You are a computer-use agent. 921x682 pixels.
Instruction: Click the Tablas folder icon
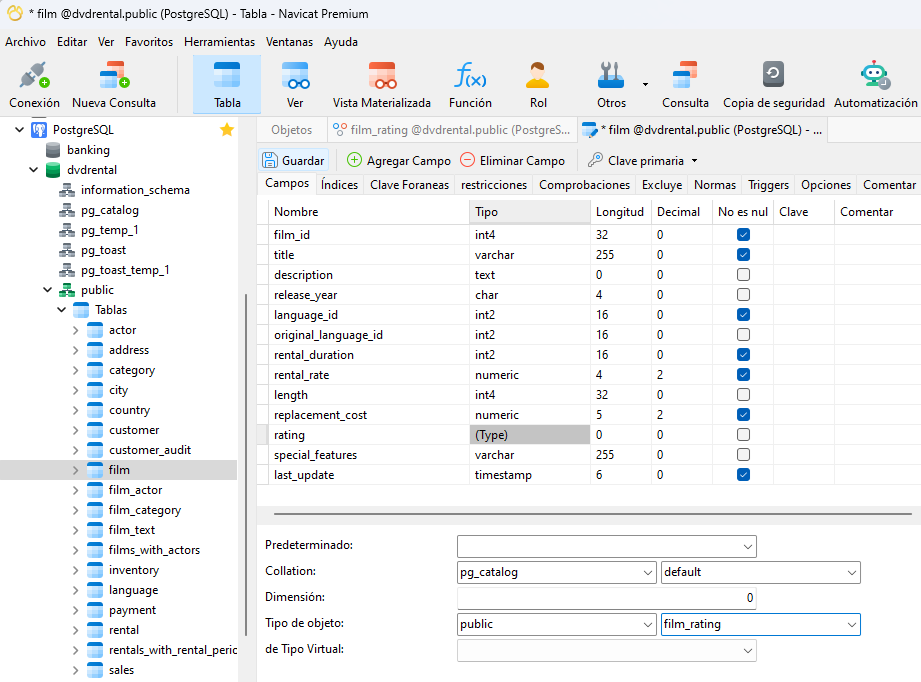pos(81,310)
